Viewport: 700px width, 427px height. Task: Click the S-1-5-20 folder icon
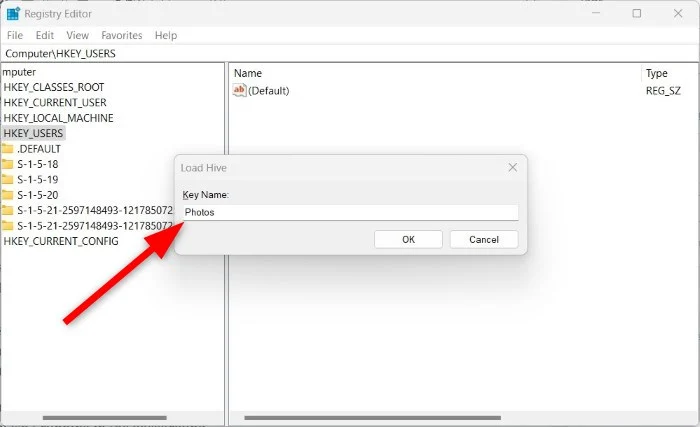7,195
